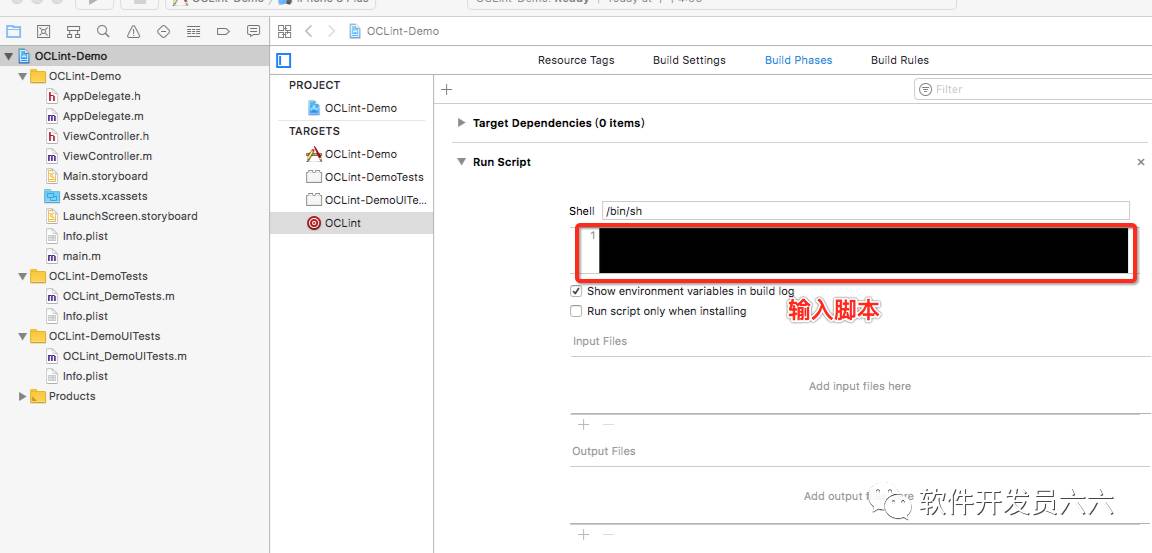Remove the selected input file with minus button
Viewport: 1152px width, 553px height.
(x=608, y=424)
